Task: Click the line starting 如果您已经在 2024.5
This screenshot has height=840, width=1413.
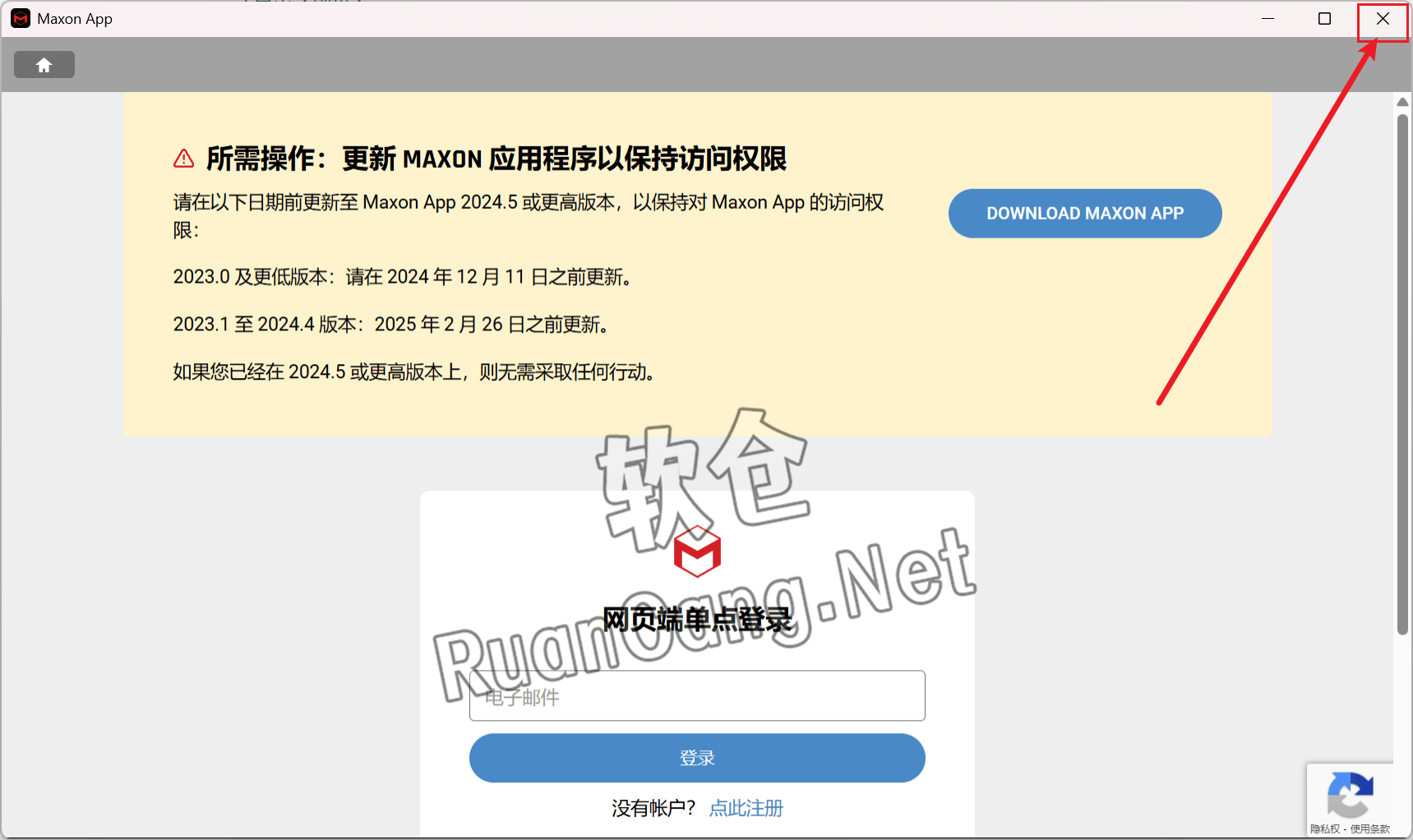Action: (x=417, y=372)
